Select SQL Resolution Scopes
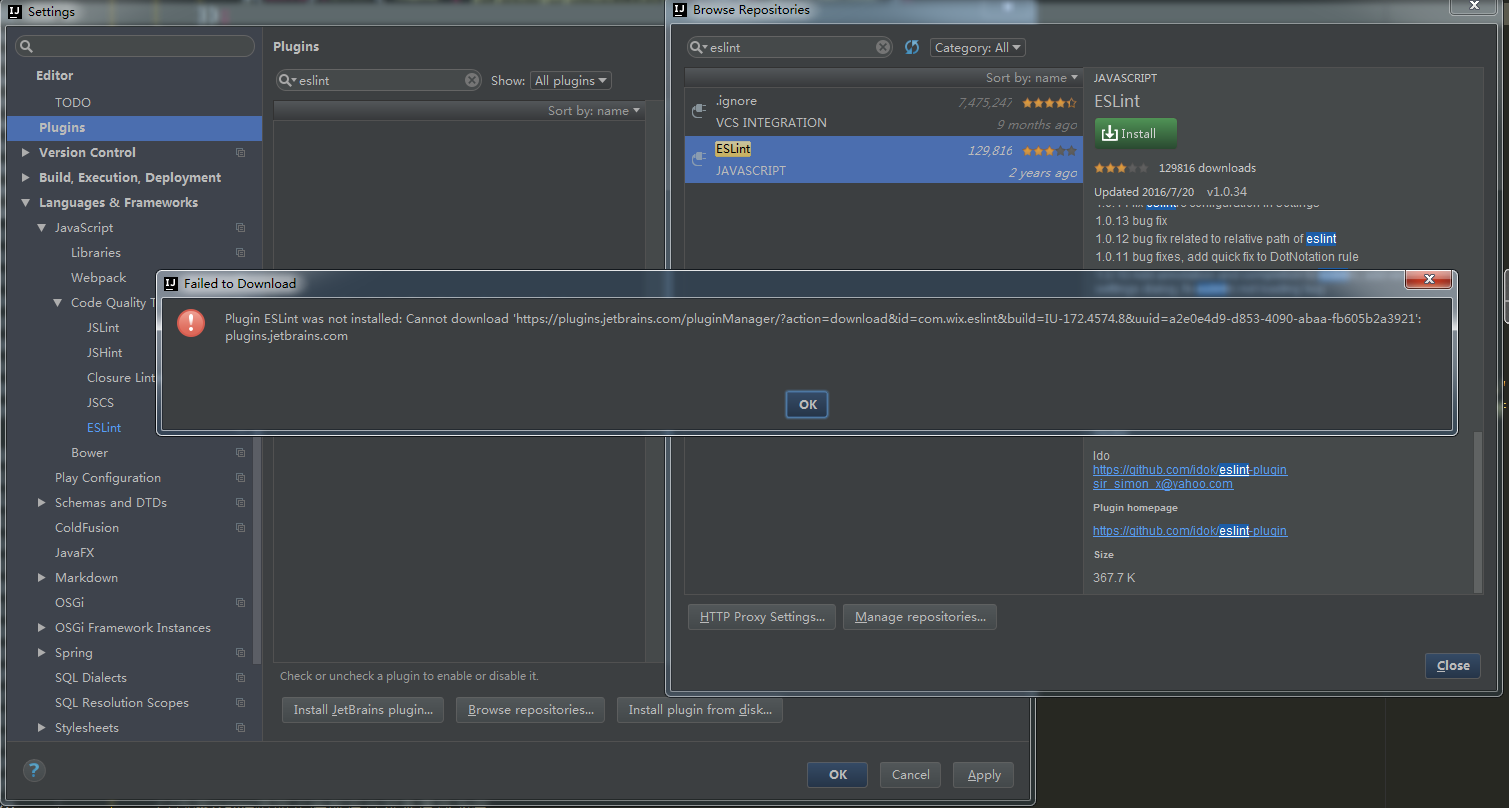Screen dimensions: 1509x808 122,703
